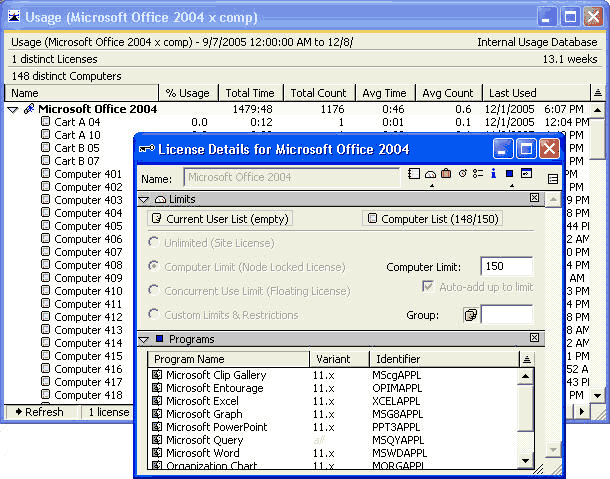Screen dimensions: 610x479
Task: Click the Usage window horizontal scroll-right arrow
Action: 582,411
